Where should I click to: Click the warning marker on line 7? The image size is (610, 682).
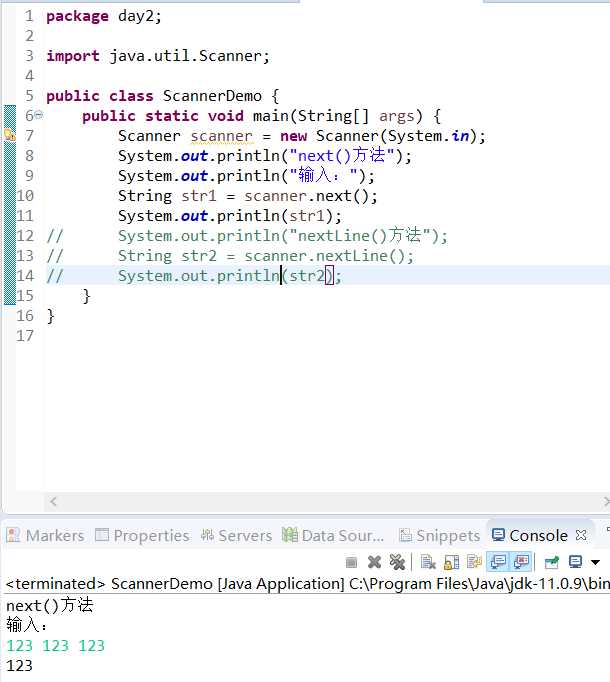[x=10, y=135]
